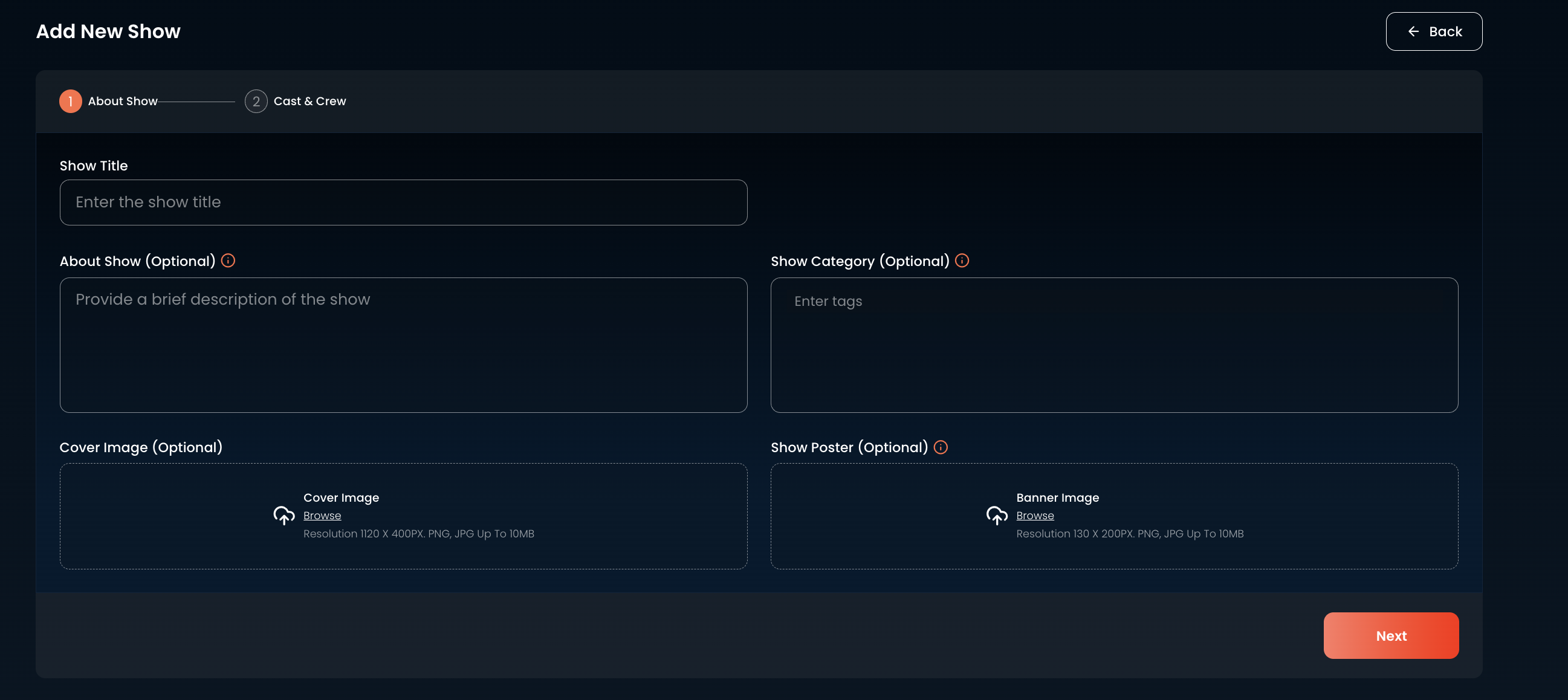
Task: Focus the Show Title input field
Action: coord(403,203)
